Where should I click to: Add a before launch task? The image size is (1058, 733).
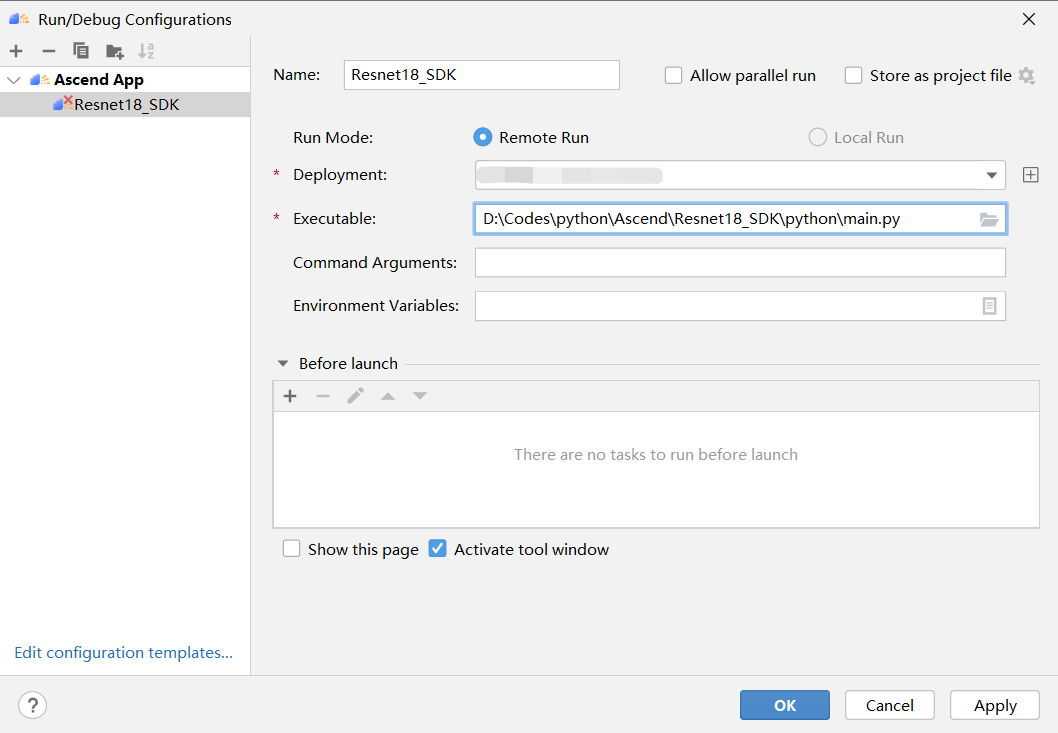point(290,396)
